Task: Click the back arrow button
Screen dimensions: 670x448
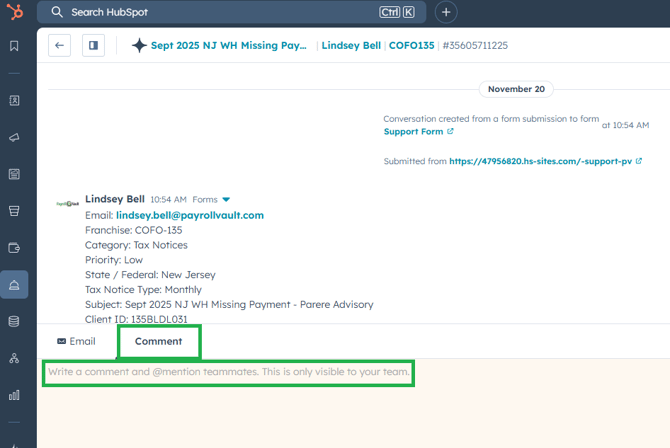Action: 59,45
